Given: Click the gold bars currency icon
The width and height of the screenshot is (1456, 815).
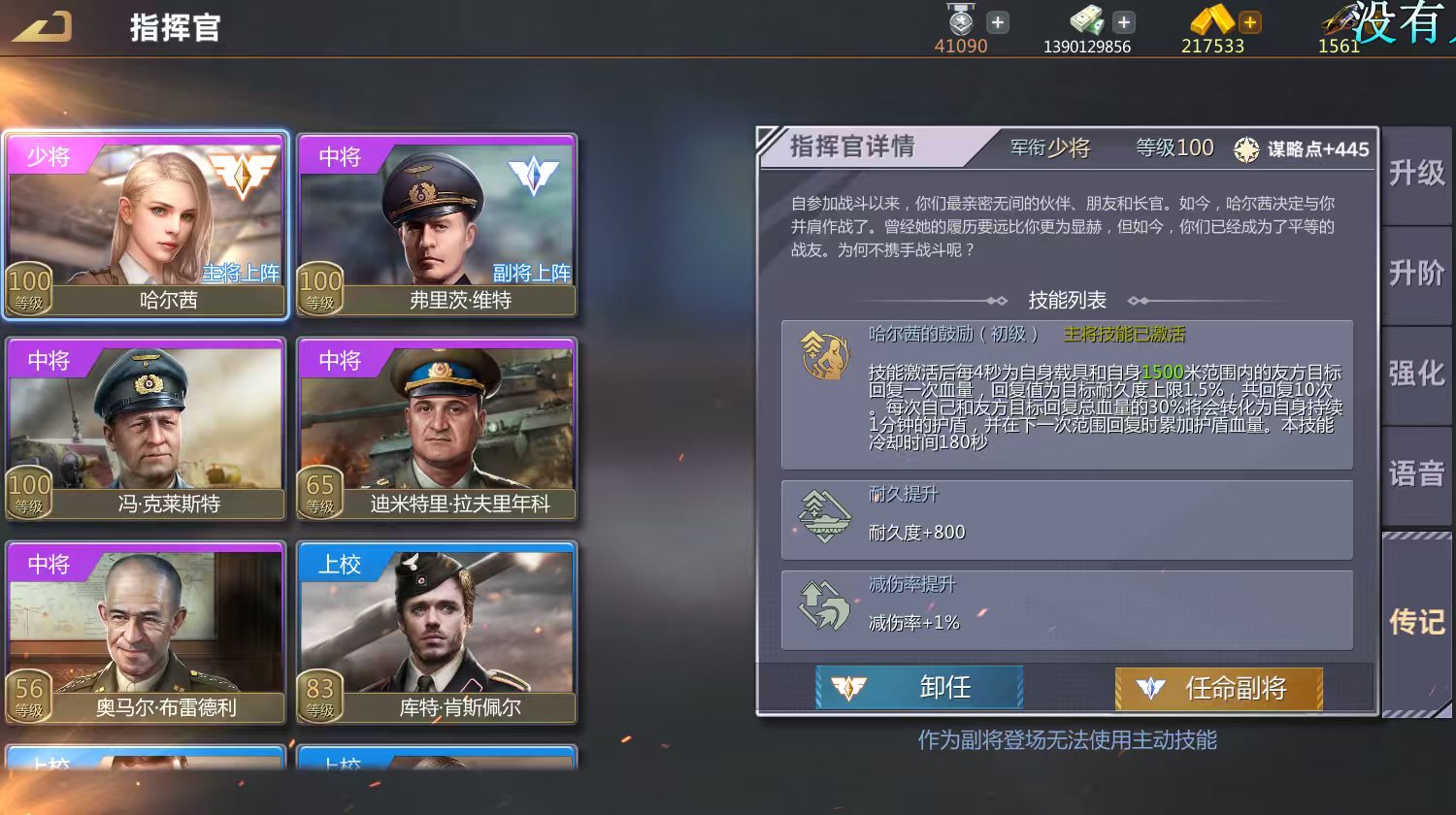Looking at the screenshot, I should click(x=1211, y=19).
